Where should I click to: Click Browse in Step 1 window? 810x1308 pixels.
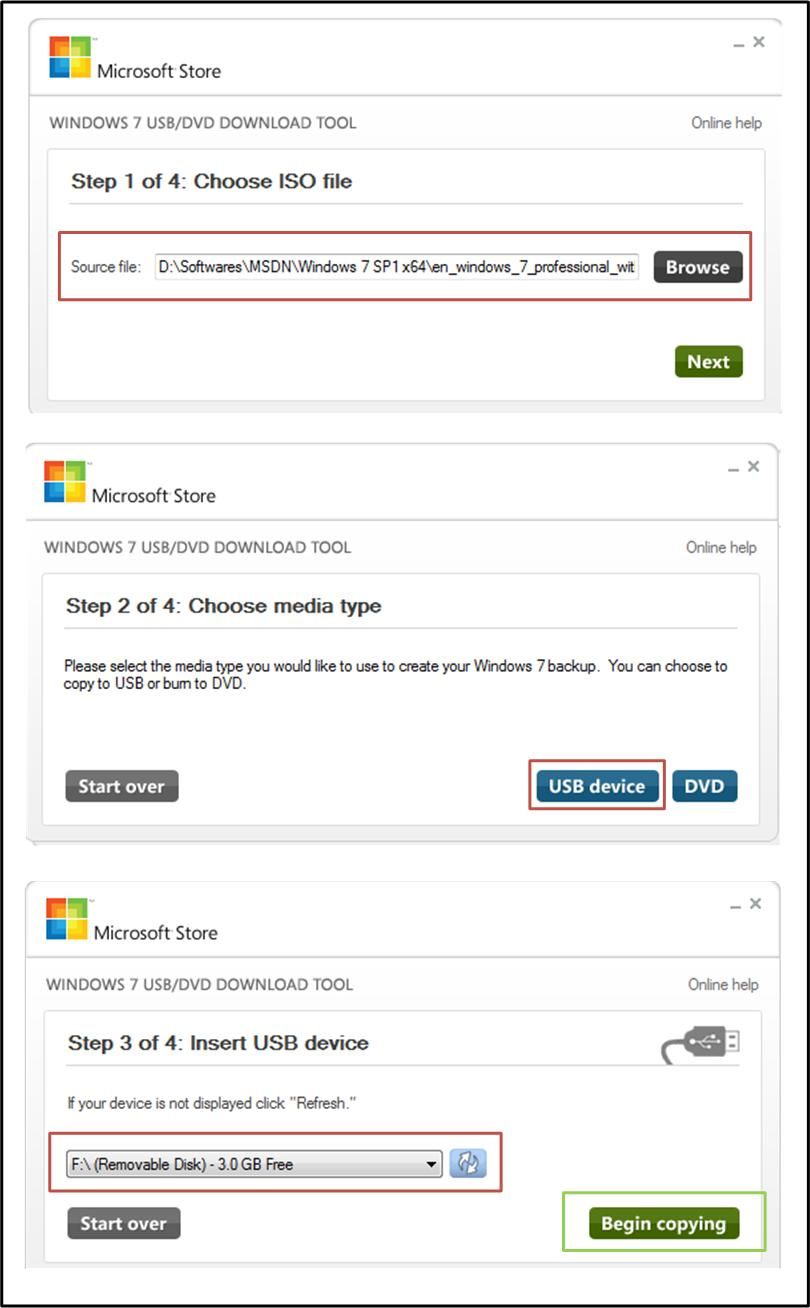coord(698,267)
